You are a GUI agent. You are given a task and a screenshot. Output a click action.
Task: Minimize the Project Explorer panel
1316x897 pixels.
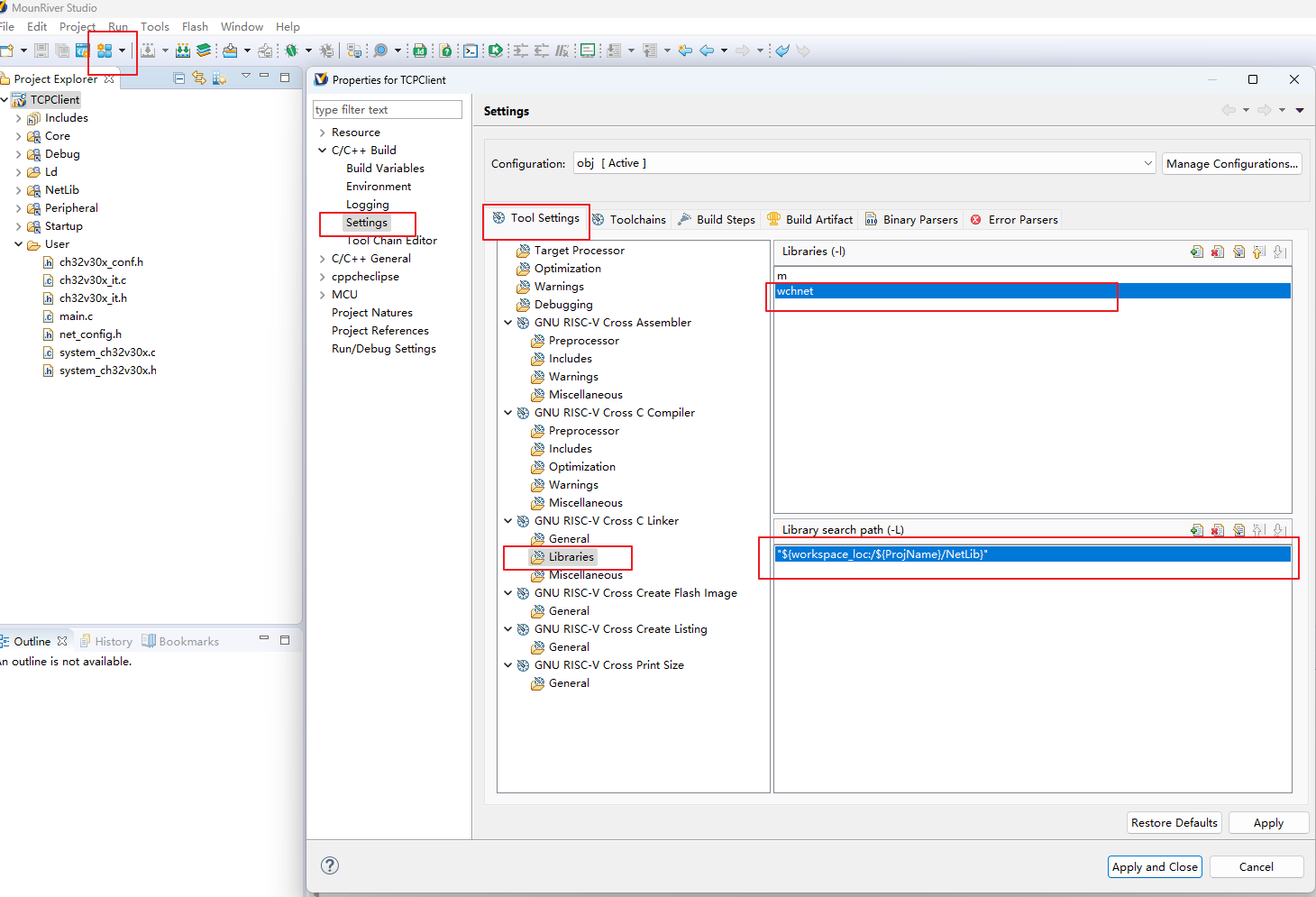[264, 77]
